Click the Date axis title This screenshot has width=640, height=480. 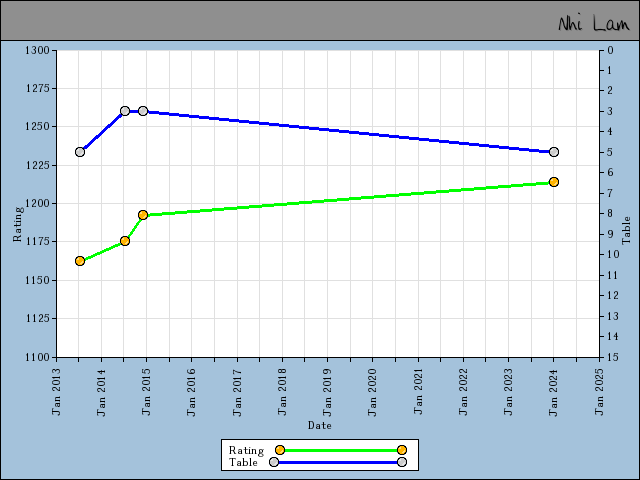(x=320, y=425)
